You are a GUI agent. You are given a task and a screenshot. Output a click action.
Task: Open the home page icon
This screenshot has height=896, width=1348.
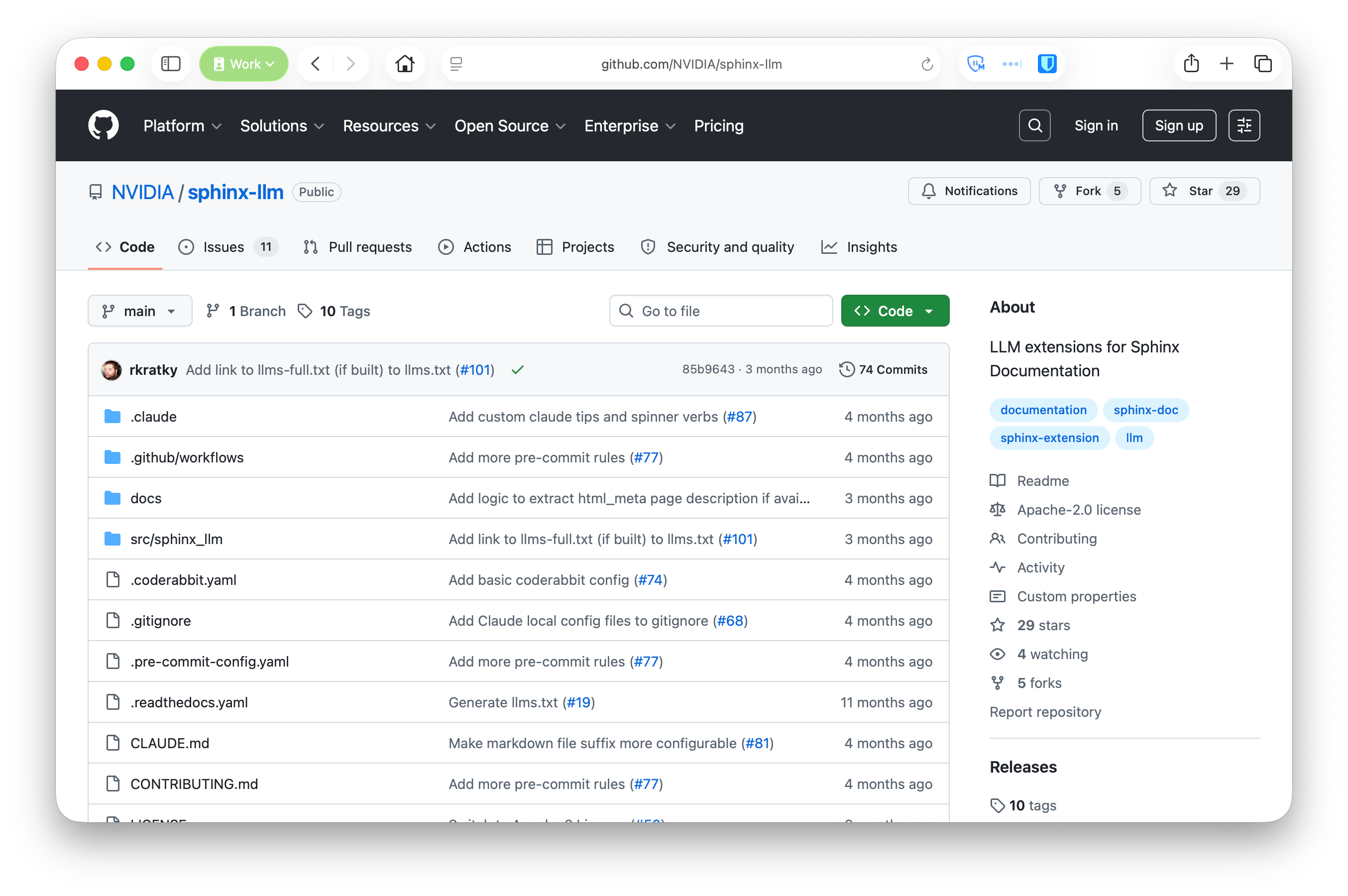[x=405, y=63]
